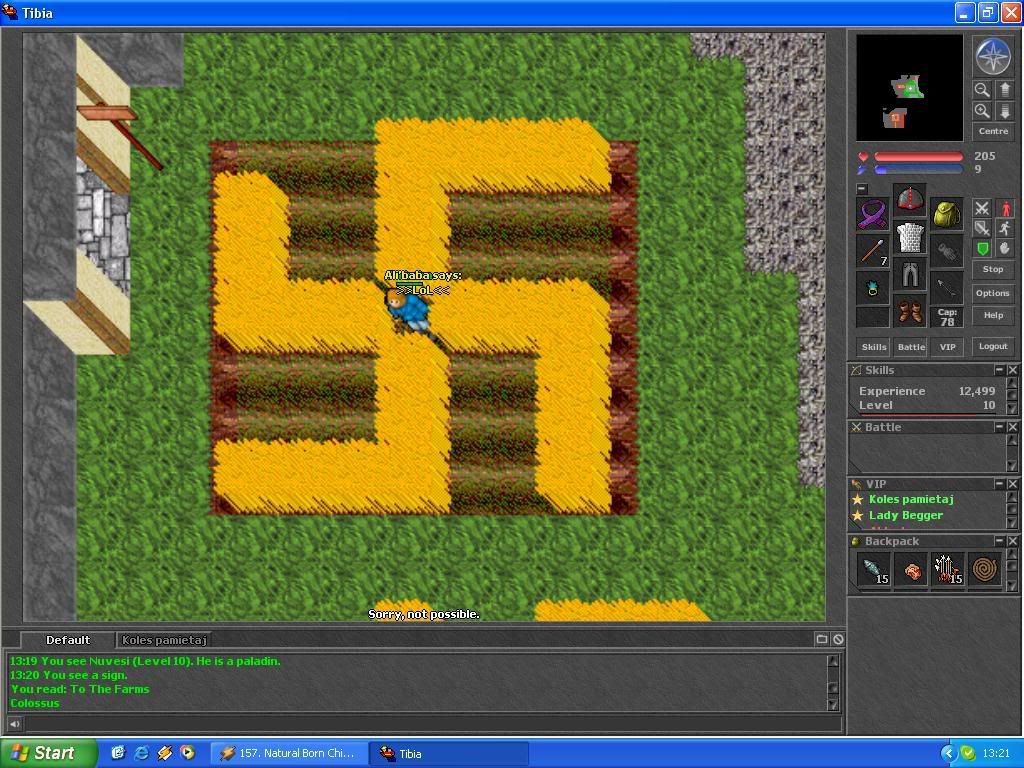Toggle the VIP window button
The image size is (1024, 768).
pos(947,347)
